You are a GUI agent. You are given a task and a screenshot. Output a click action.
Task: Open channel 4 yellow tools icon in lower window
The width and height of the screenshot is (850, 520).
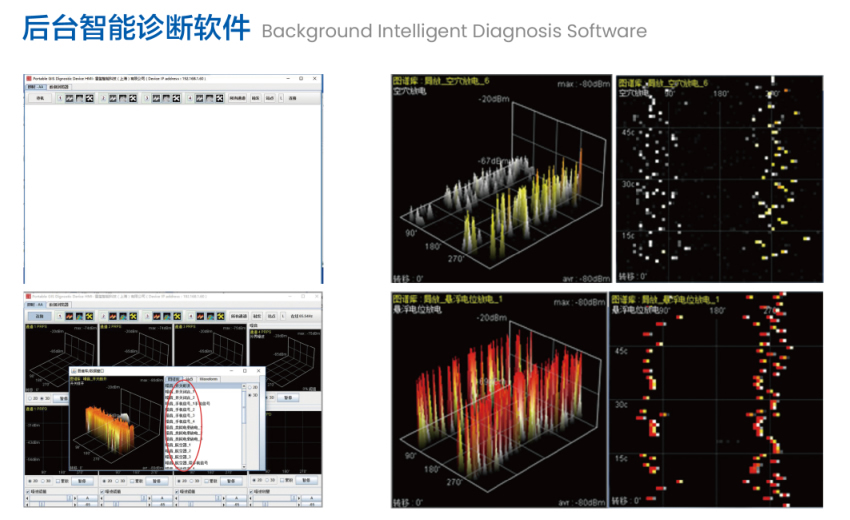(220, 316)
